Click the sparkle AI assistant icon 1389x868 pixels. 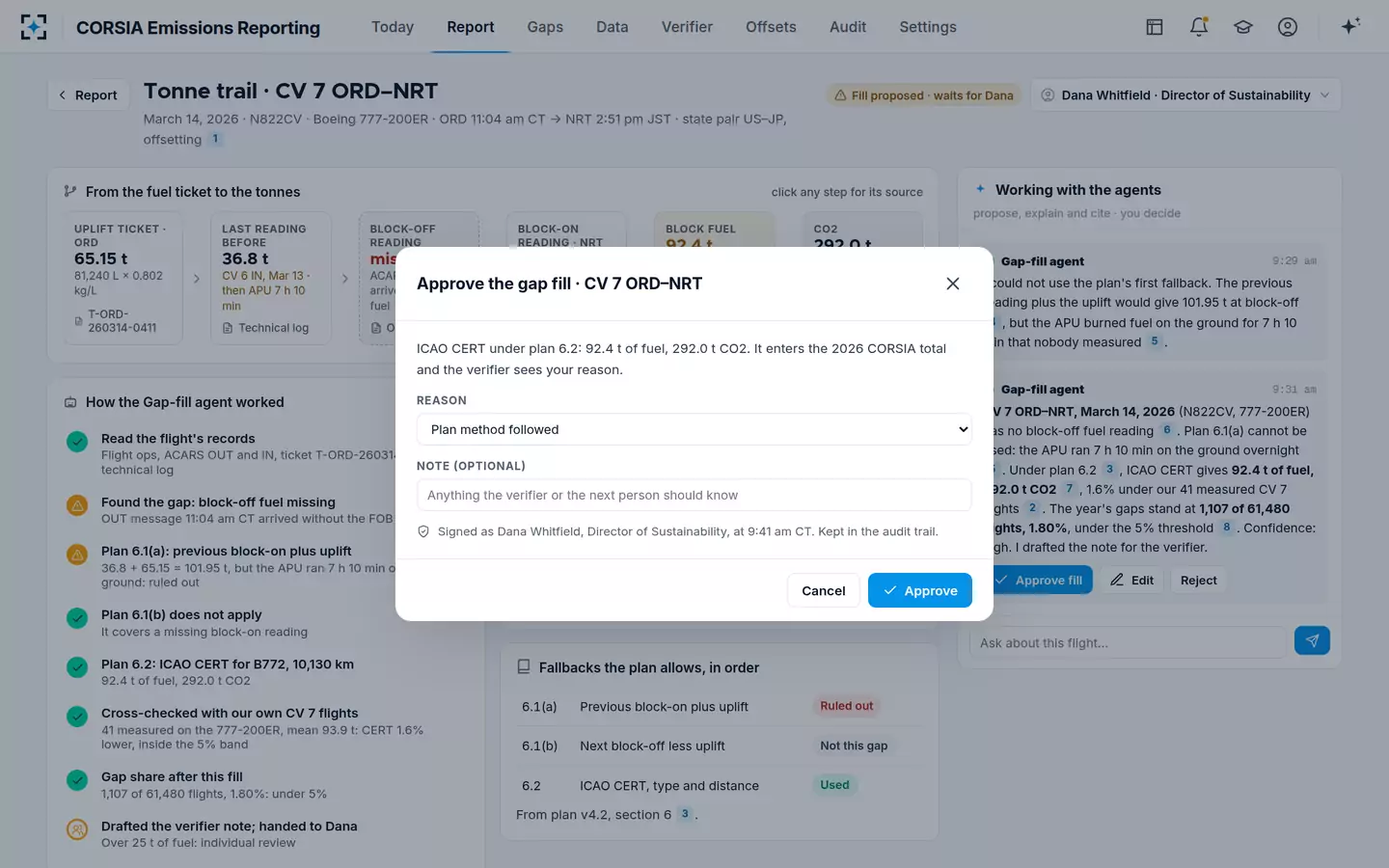[1350, 26]
